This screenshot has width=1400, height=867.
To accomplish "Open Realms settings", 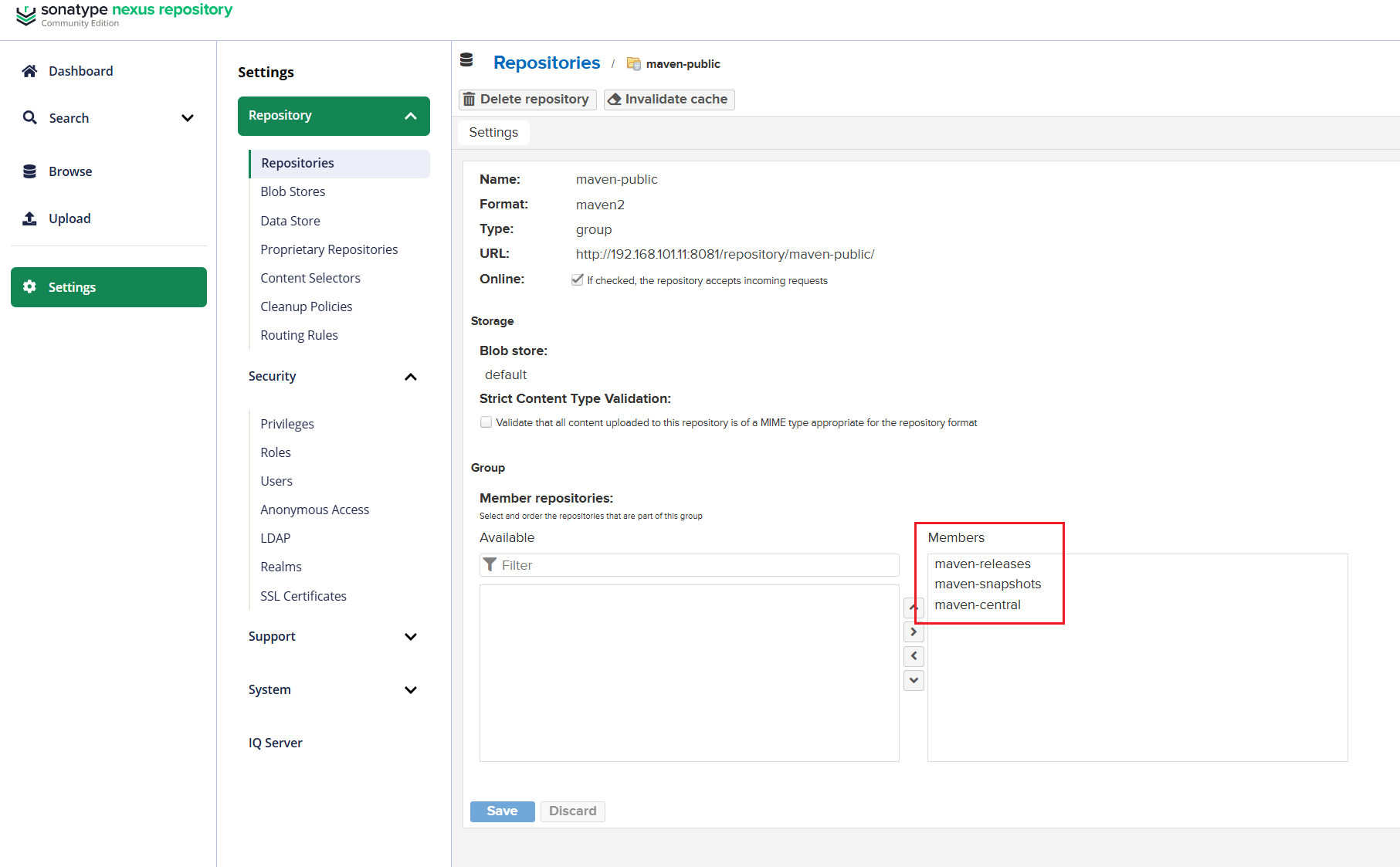I will pyautogui.click(x=281, y=567).
